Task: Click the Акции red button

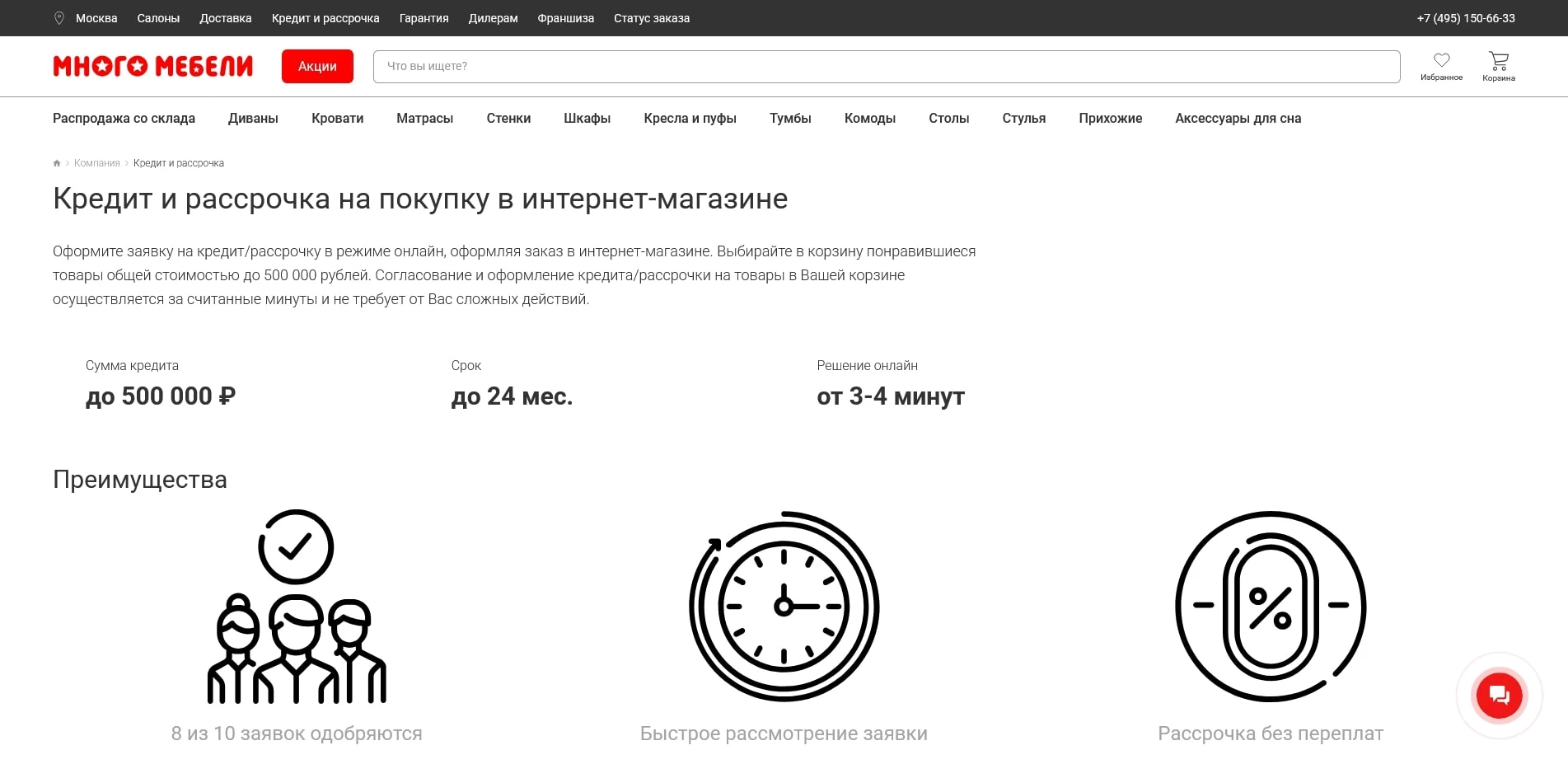Action: point(317,66)
